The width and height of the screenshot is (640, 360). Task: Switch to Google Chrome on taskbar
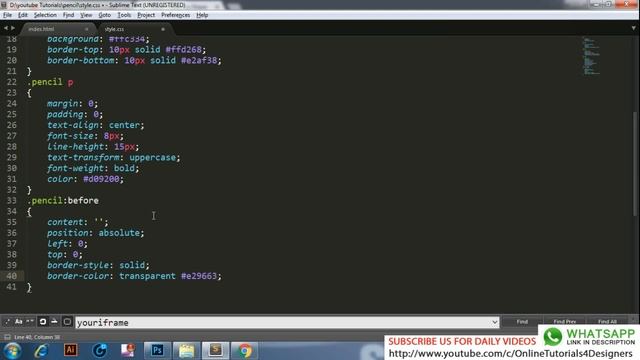(244, 350)
